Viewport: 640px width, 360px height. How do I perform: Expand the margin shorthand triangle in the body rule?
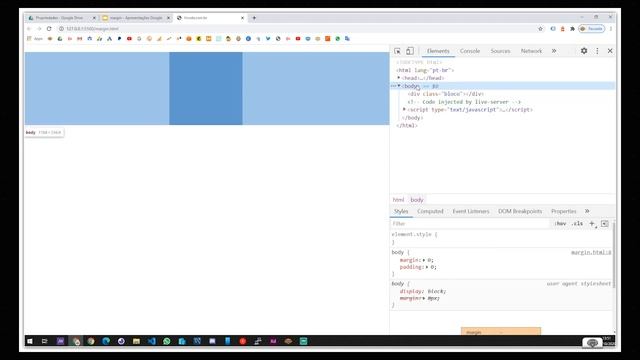(x=424, y=260)
